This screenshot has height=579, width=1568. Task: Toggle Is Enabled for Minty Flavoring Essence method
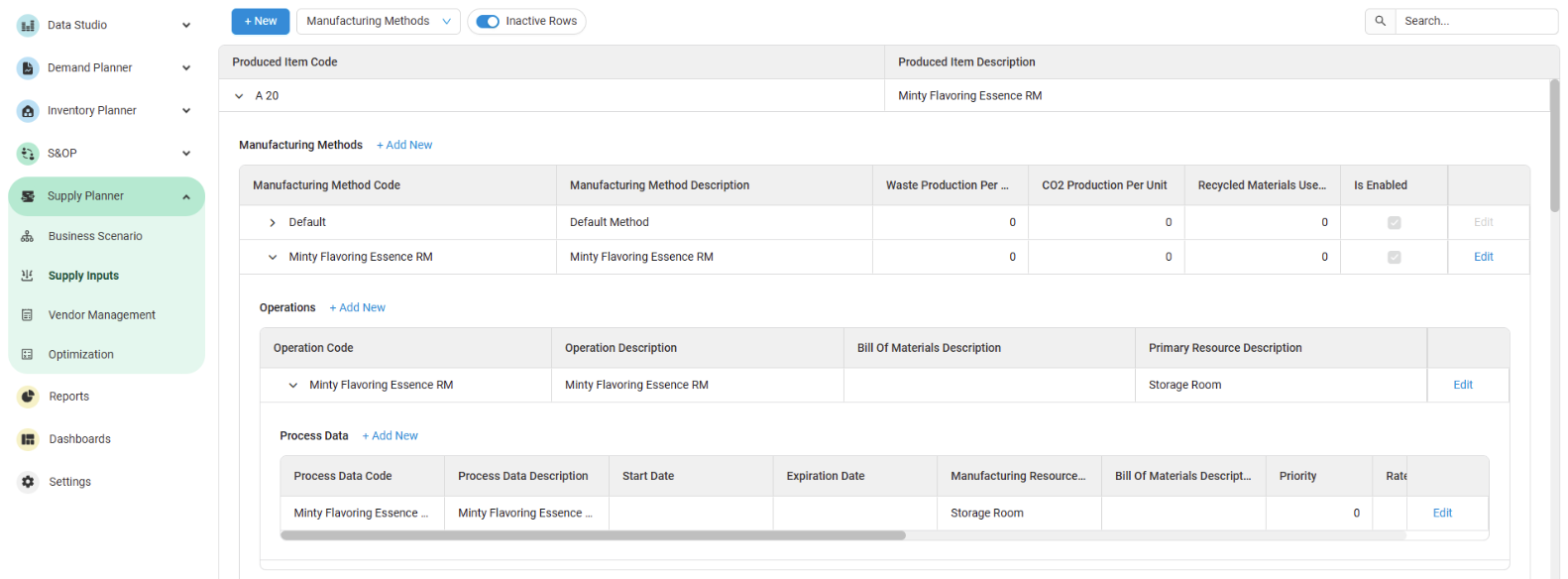click(x=1394, y=258)
